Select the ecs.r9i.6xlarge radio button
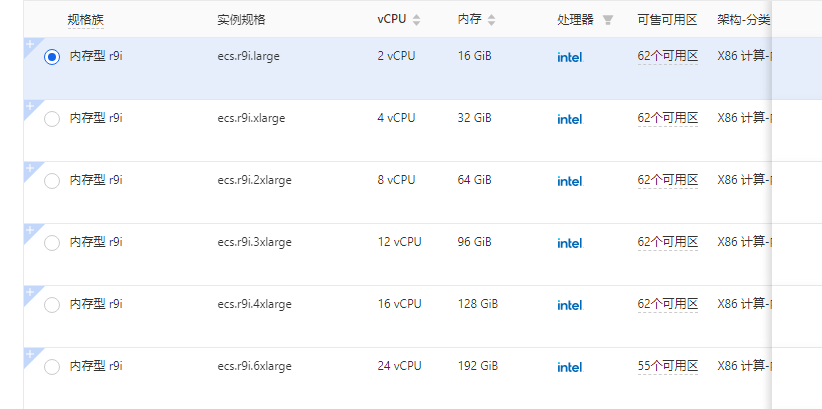 (x=52, y=367)
